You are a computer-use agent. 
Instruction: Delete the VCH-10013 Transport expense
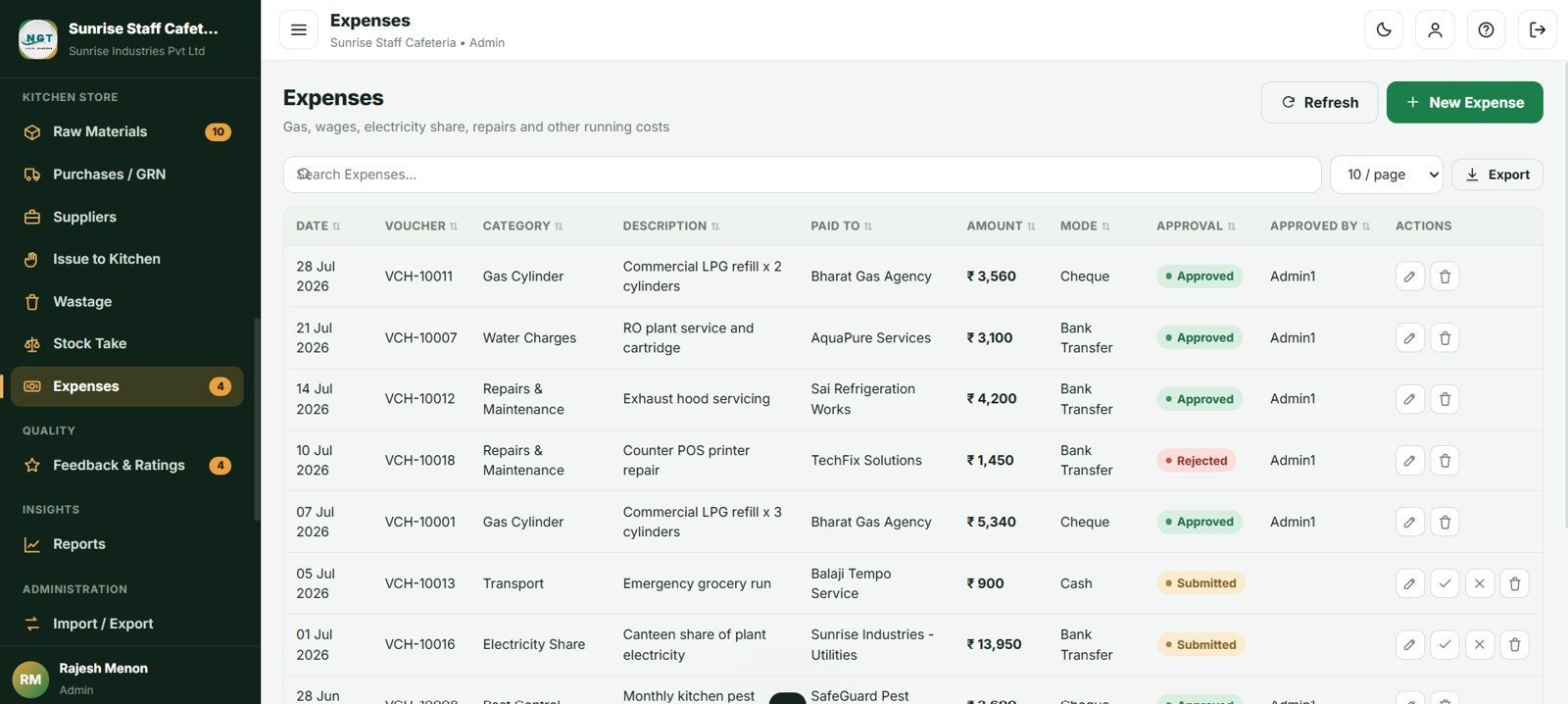1515,583
